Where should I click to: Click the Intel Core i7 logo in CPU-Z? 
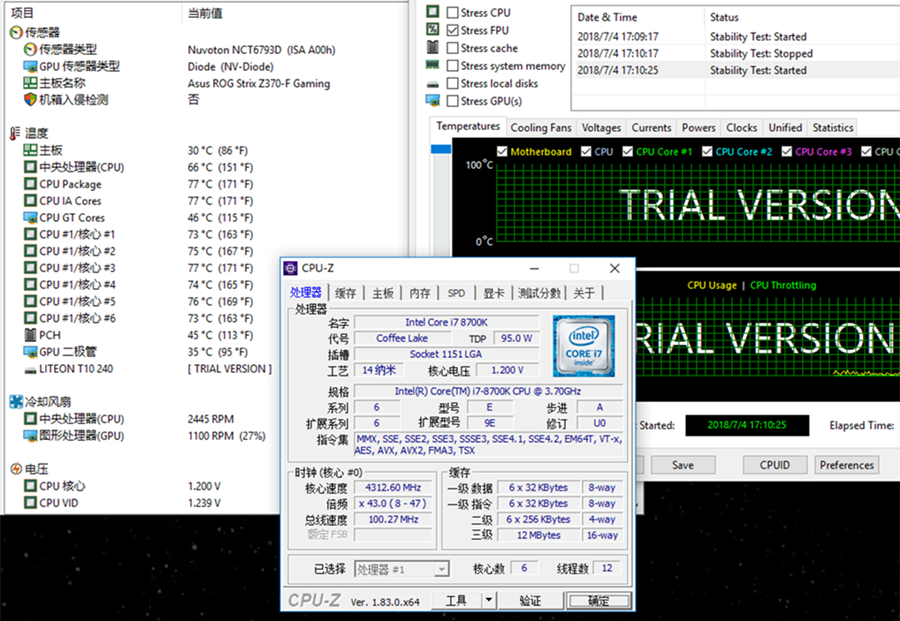coord(585,346)
